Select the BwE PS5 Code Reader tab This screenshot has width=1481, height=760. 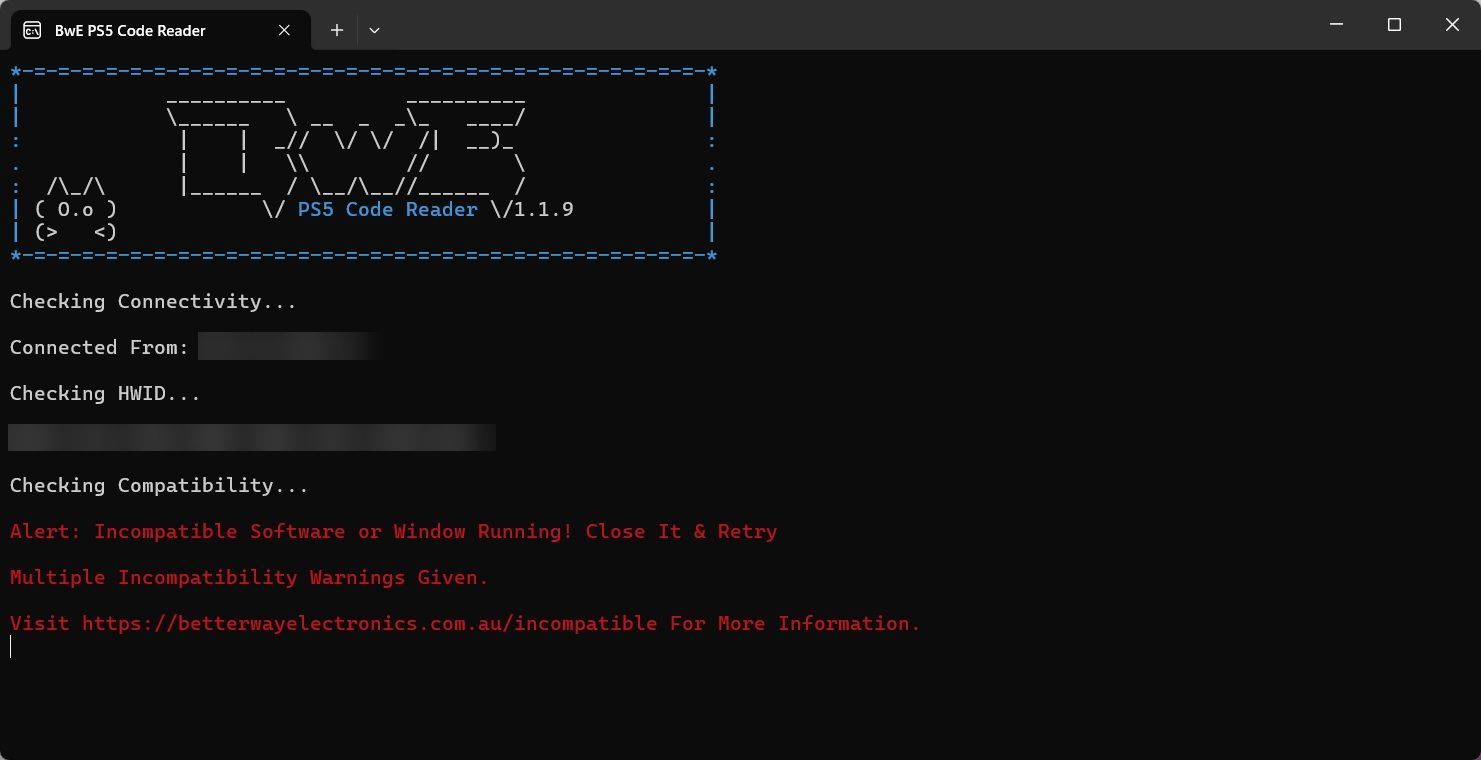[x=160, y=30]
